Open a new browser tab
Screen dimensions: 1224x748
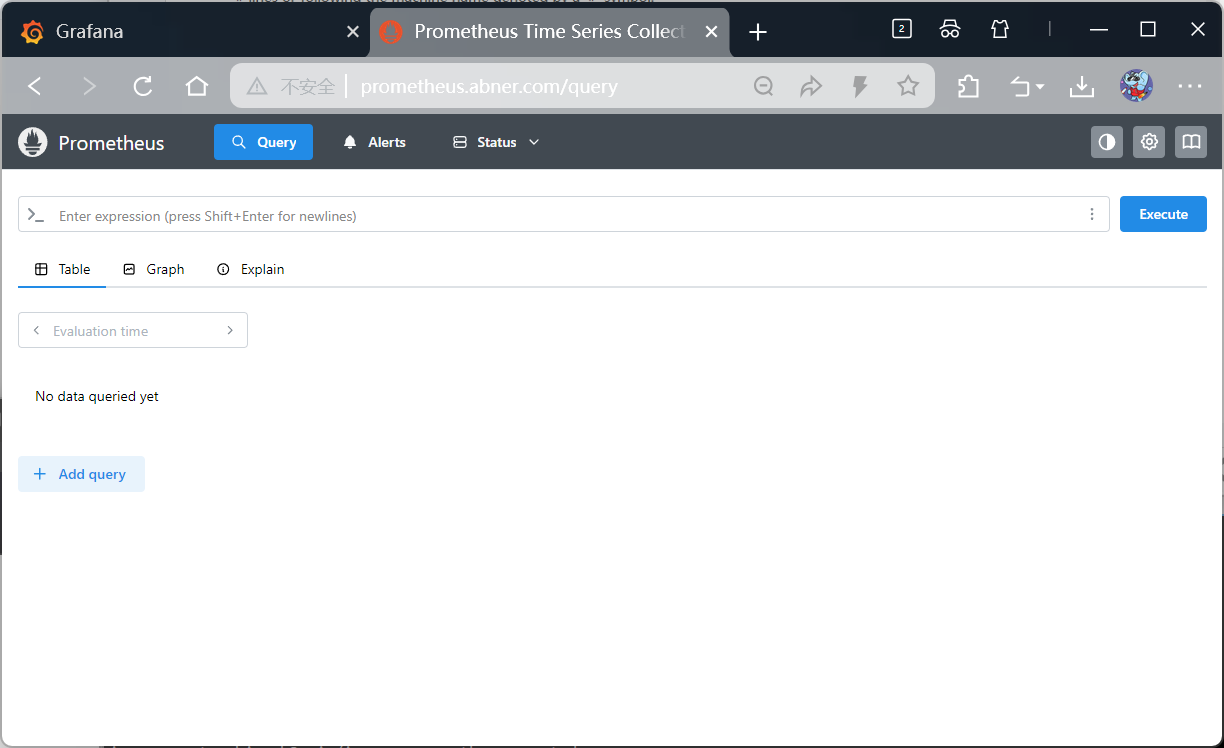pyautogui.click(x=758, y=32)
